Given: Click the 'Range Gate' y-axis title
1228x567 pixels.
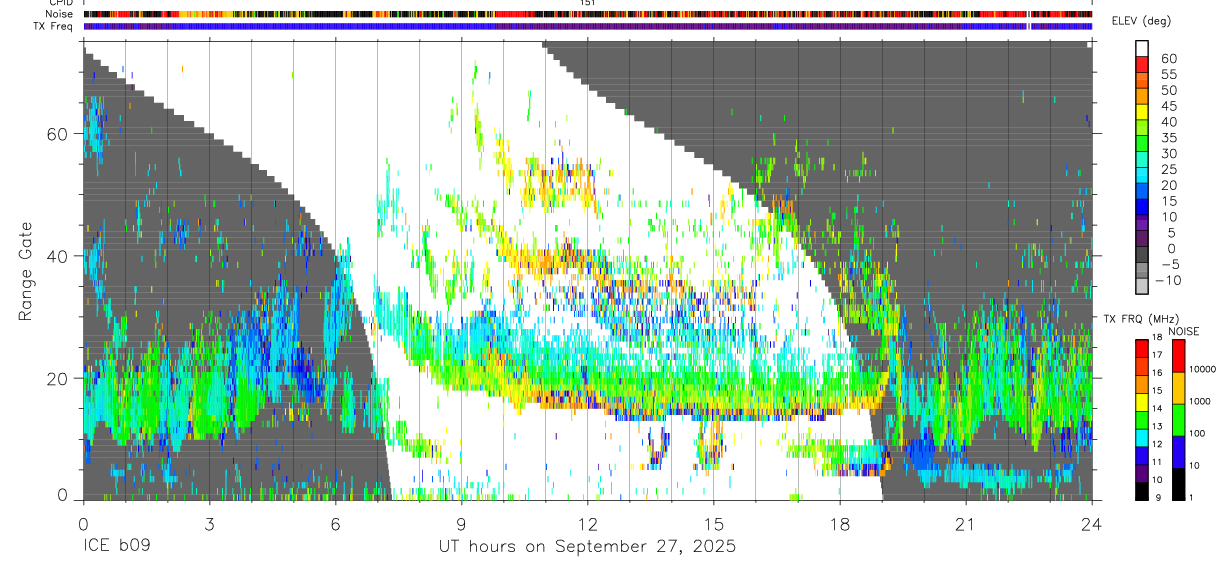Looking at the screenshot, I should point(27,271).
